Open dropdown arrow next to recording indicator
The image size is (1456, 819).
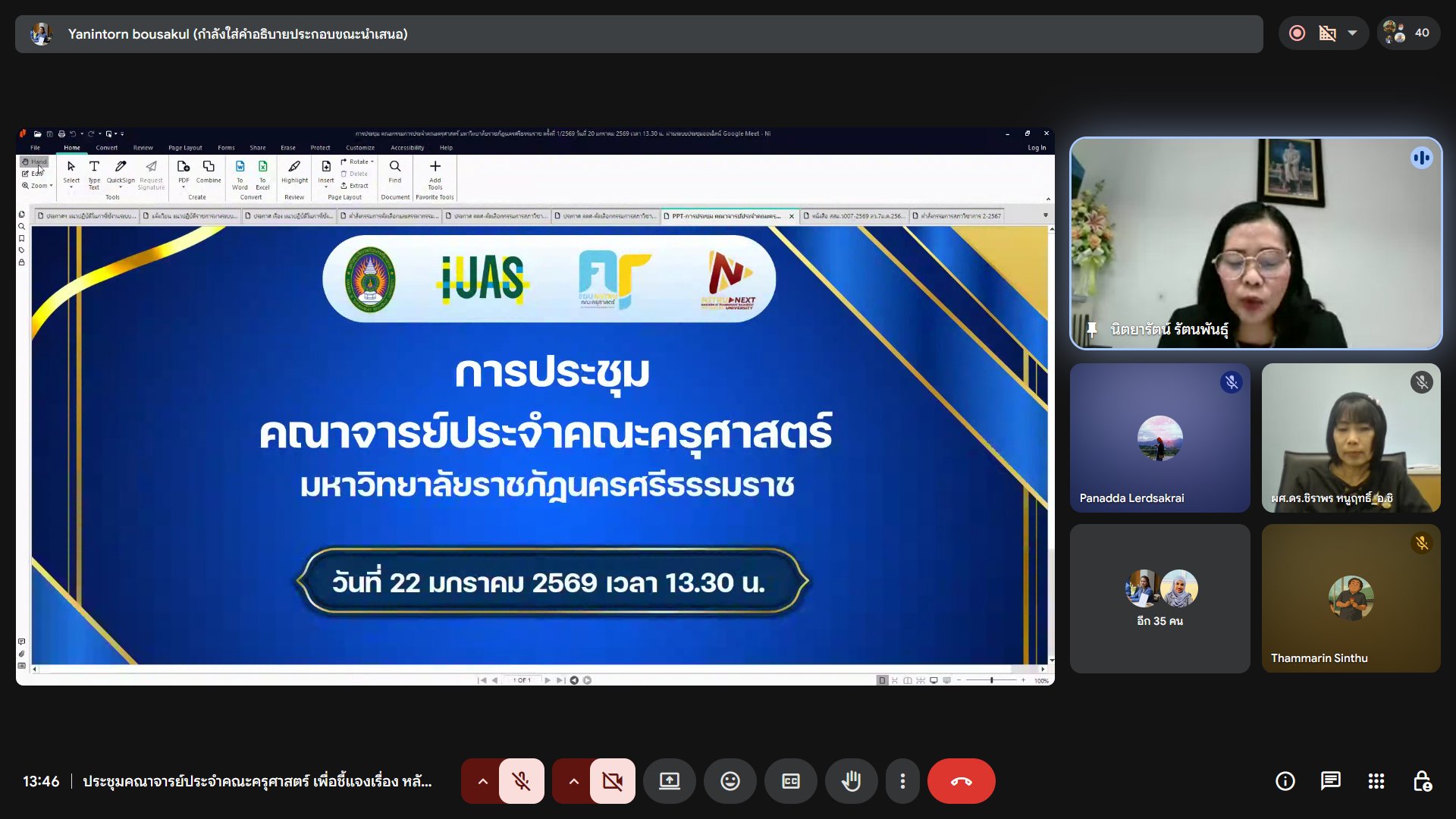click(1352, 33)
